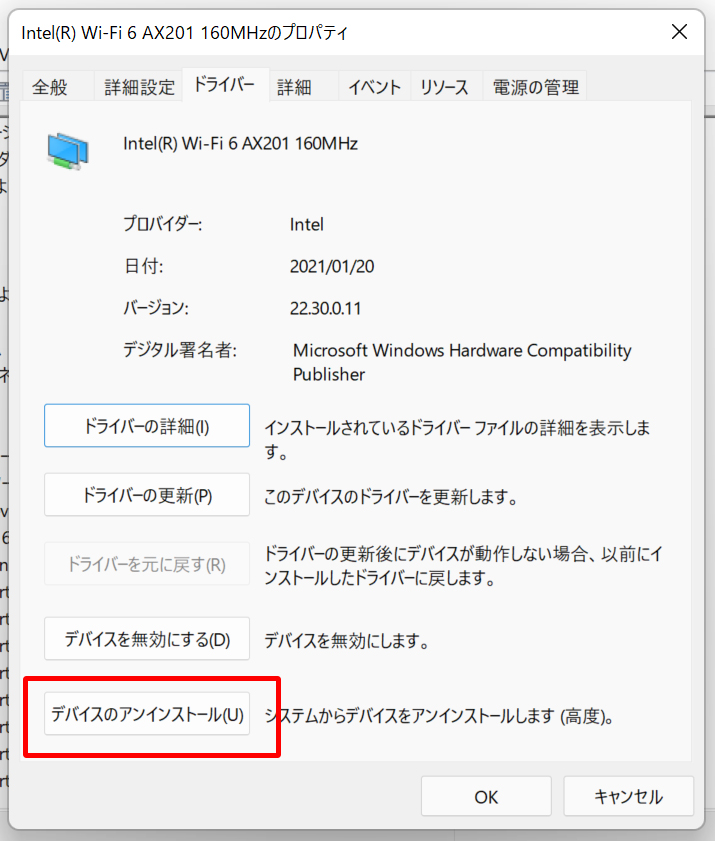Open the 詳細設定 tab

coord(139,87)
